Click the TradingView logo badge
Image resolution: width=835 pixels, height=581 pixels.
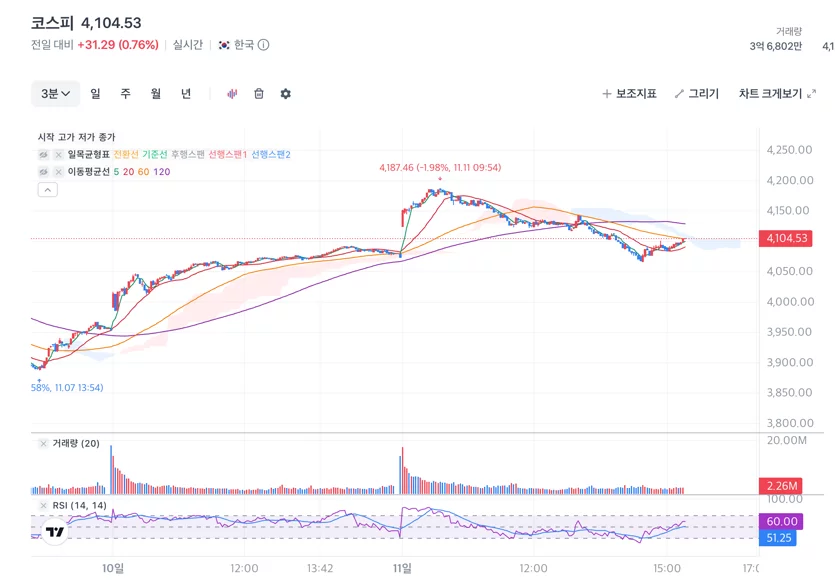pyautogui.click(x=54, y=531)
